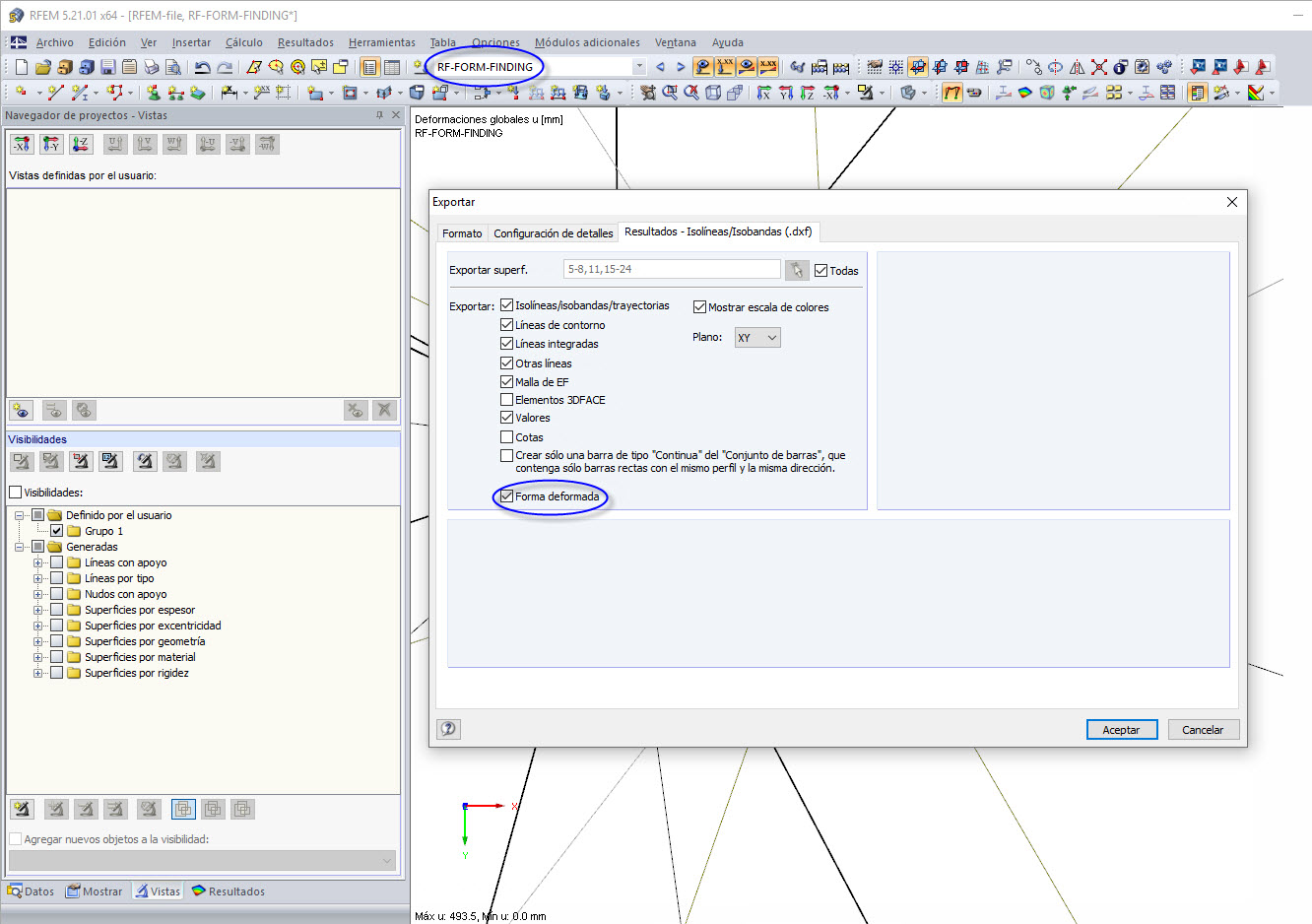Toggle Líneas integradas checkbox
The height and width of the screenshot is (924, 1312).
tap(506, 344)
